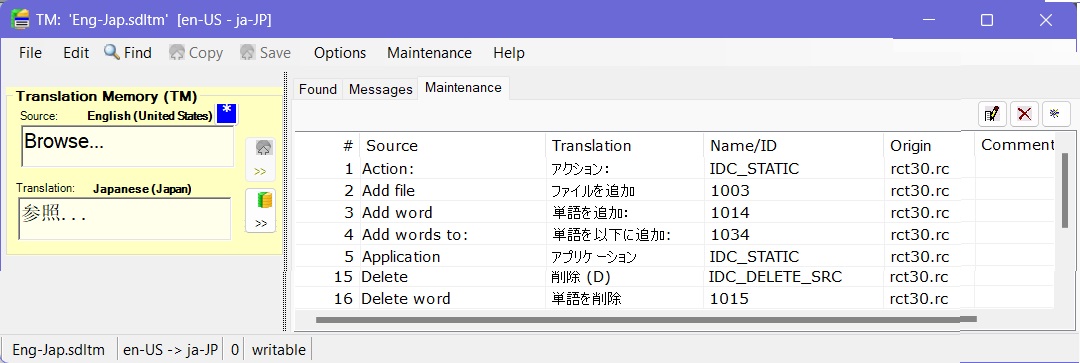Click the green database add-to-TM button
This screenshot has height=363, width=1080.
click(x=260, y=210)
